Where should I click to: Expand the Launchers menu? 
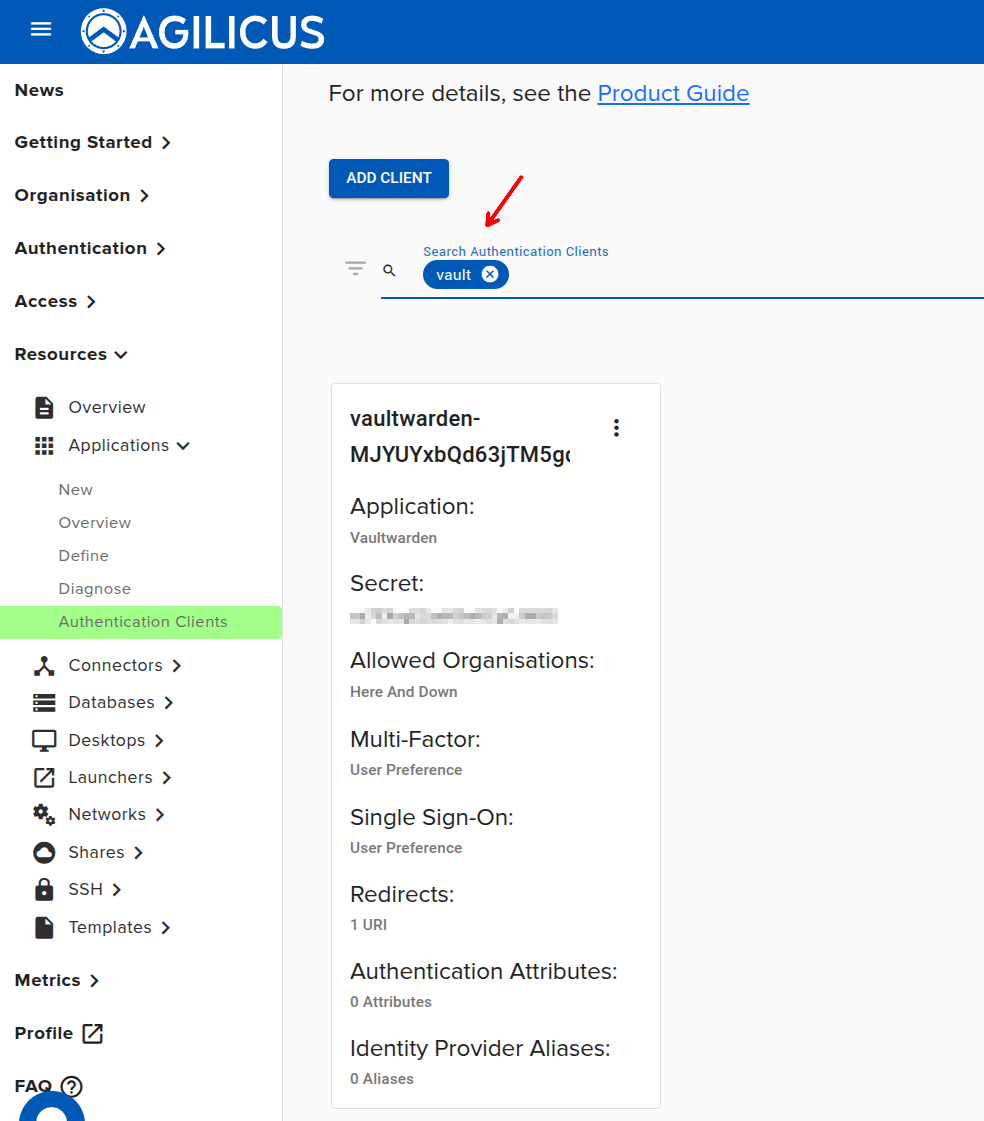[x=119, y=777]
